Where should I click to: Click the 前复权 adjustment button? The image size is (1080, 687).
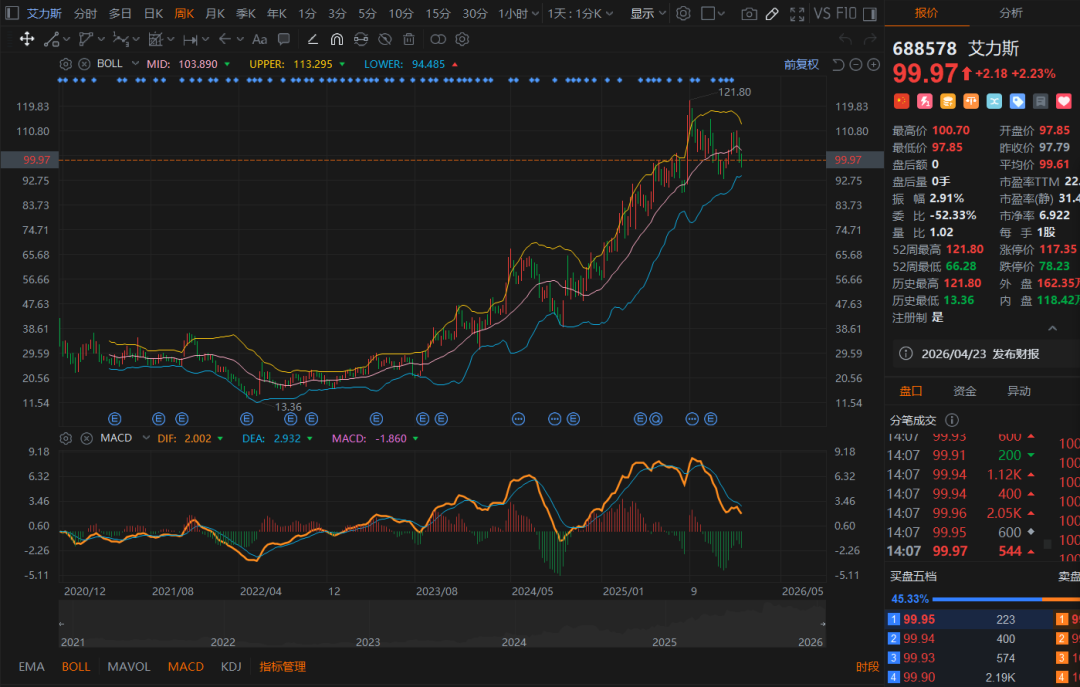(x=801, y=64)
